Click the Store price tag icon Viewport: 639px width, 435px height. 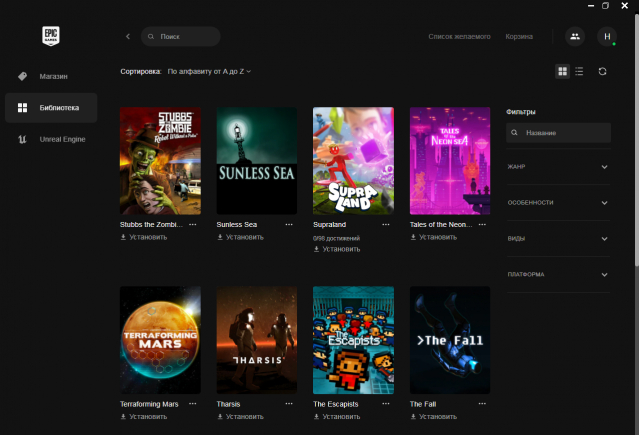click(x=22, y=76)
